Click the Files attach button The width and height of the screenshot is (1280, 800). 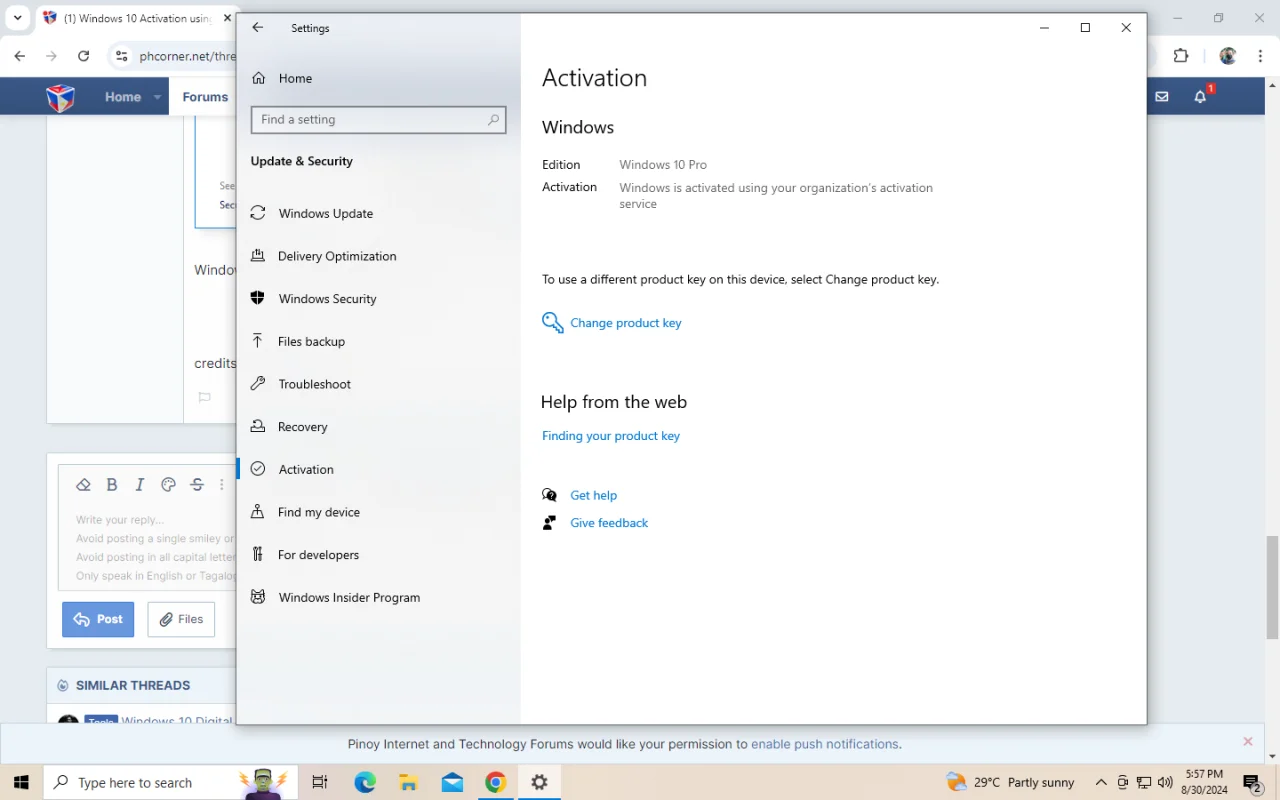[x=181, y=619]
